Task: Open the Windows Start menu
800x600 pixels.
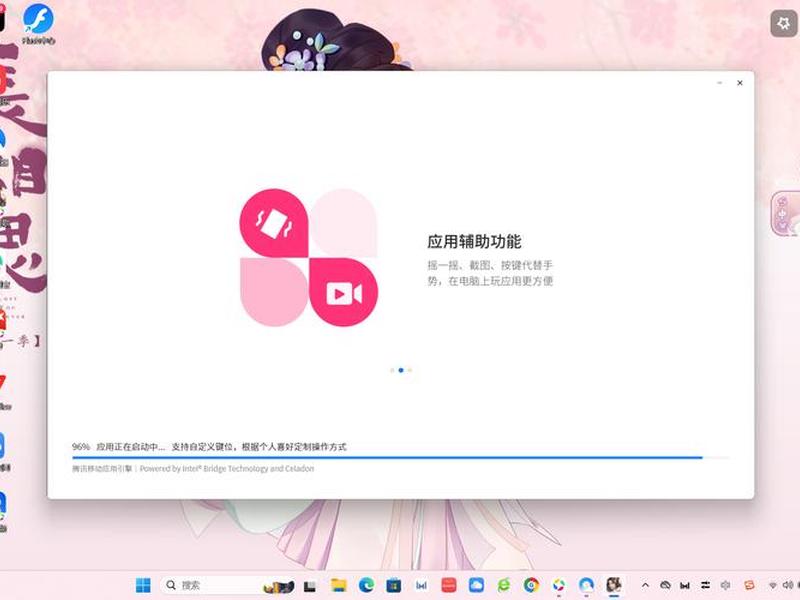Action: point(143,585)
